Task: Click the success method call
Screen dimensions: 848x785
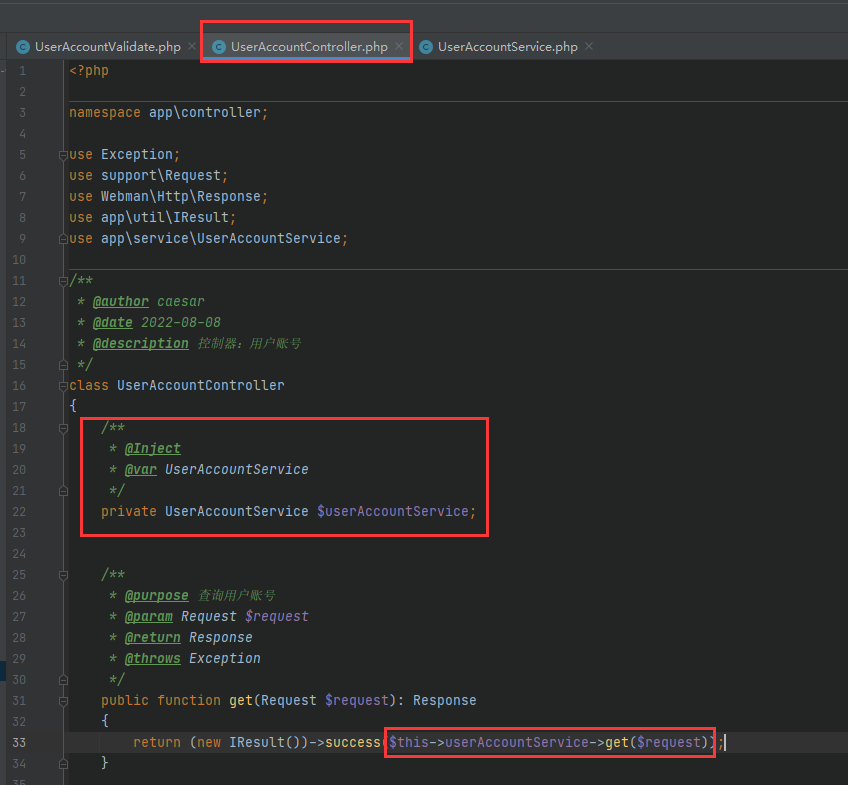Action: point(353,742)
